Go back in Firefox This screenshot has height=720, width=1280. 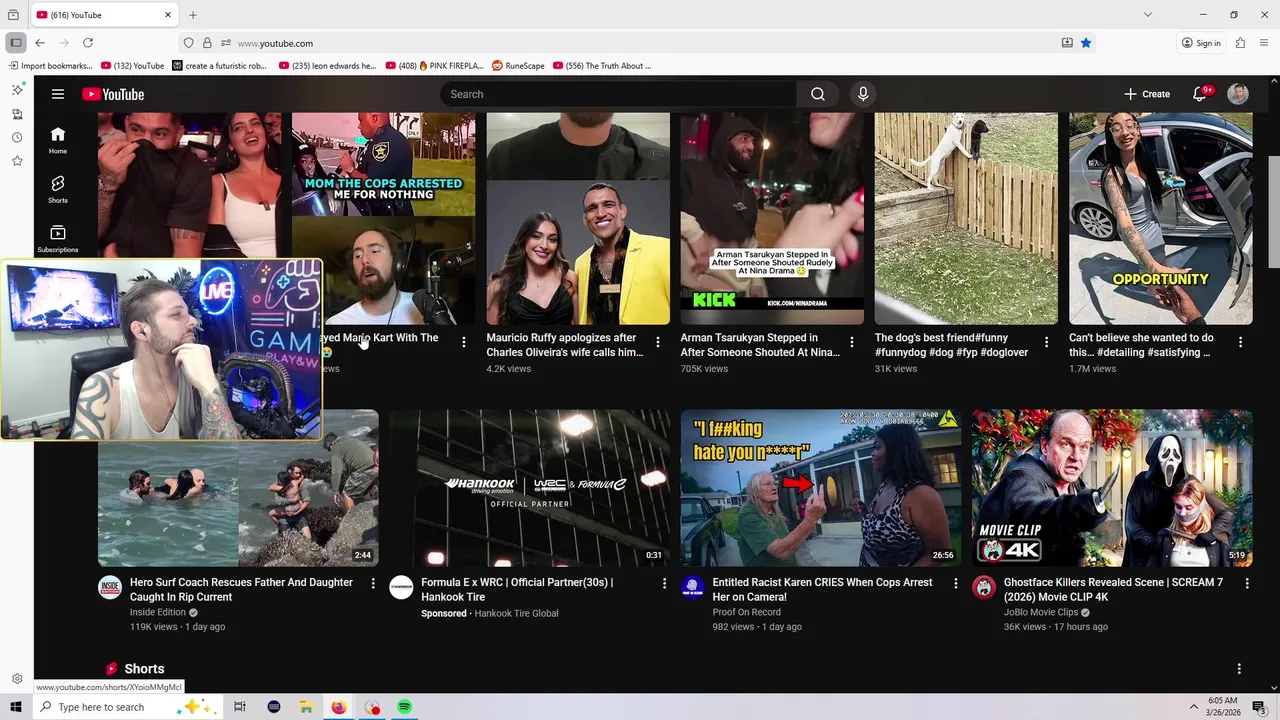tap(40, 43)
